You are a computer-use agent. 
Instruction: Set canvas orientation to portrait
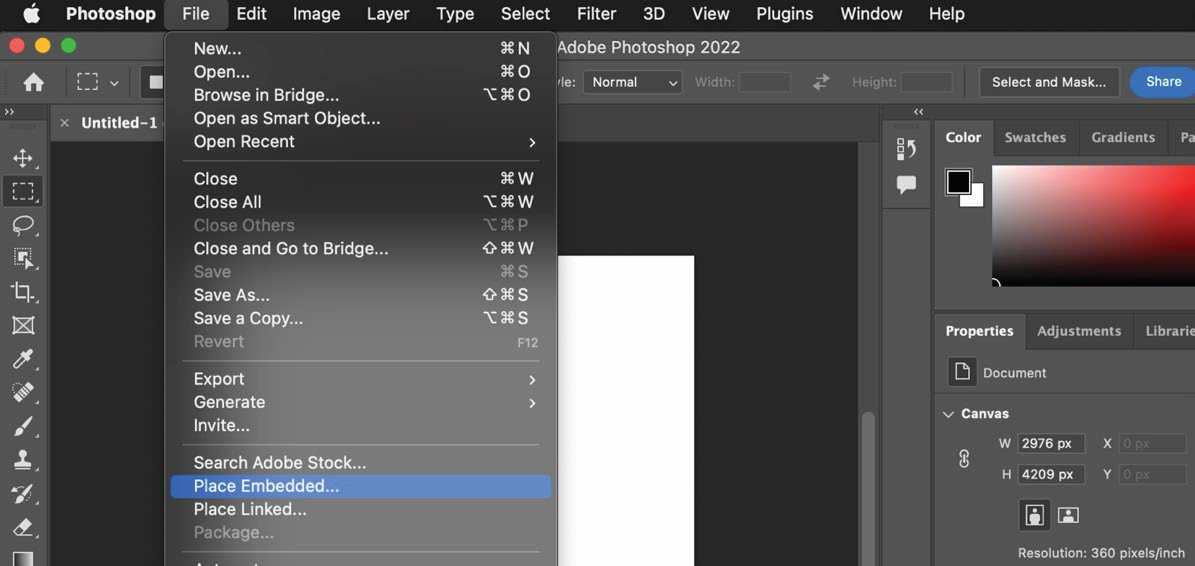coord(1035,515)
